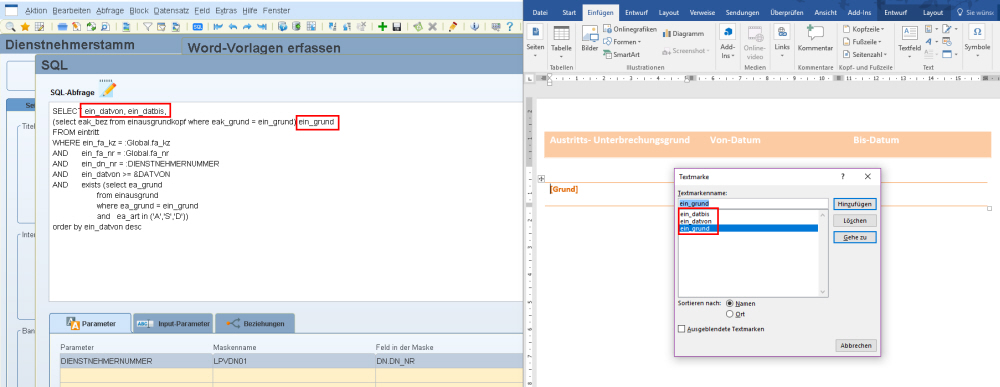Image resolution: width=1000 pixels, height=387 pixels.
Task: Click the DIENSTNEHMERNUMMER parameter cell
Action: click(x=135, y=361)
